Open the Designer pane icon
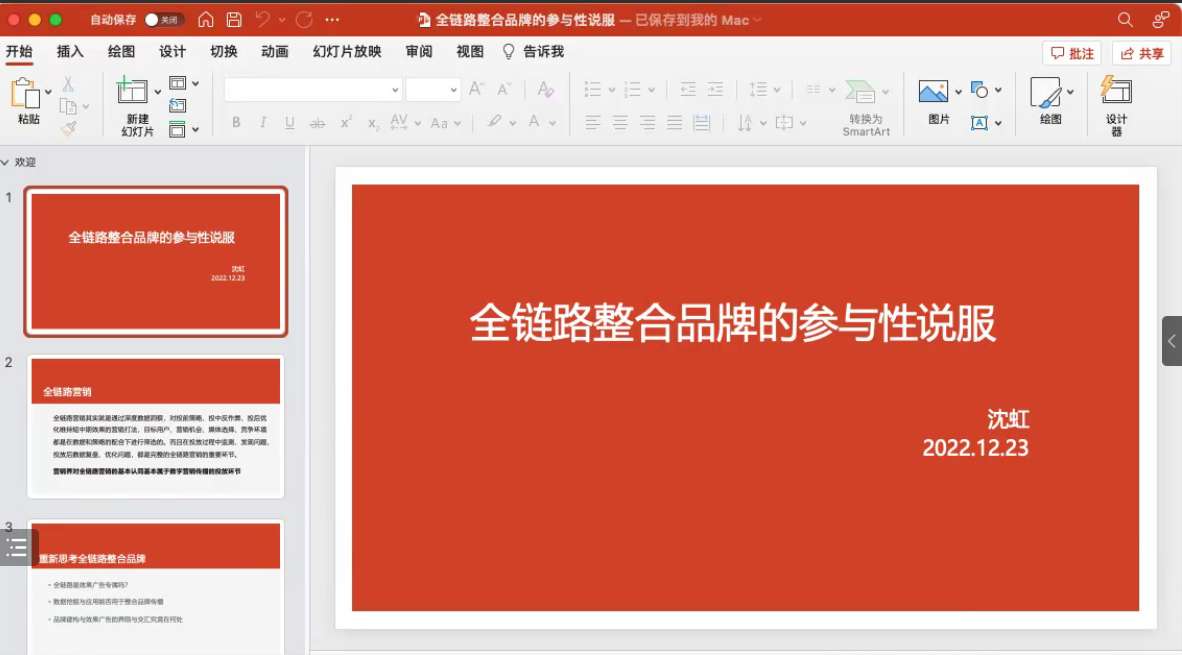1182x655 pixels. (x=1116, y=92)
